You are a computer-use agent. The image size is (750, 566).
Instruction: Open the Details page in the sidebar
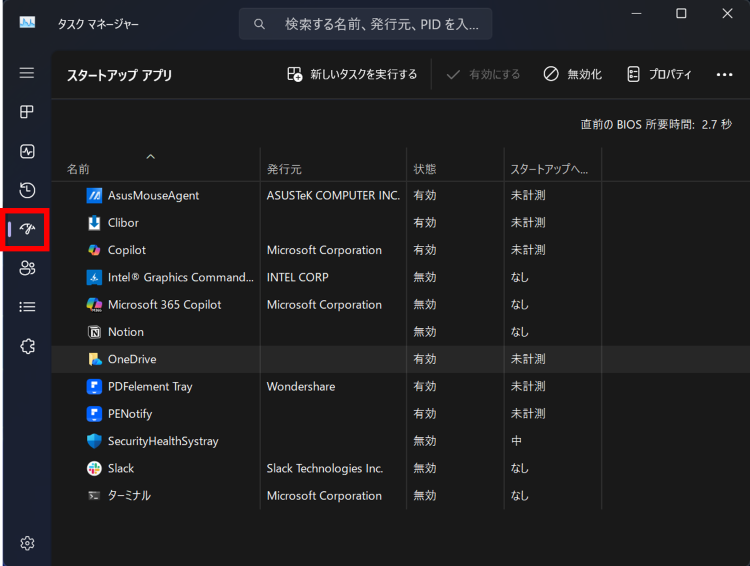[x=27, y=307]
